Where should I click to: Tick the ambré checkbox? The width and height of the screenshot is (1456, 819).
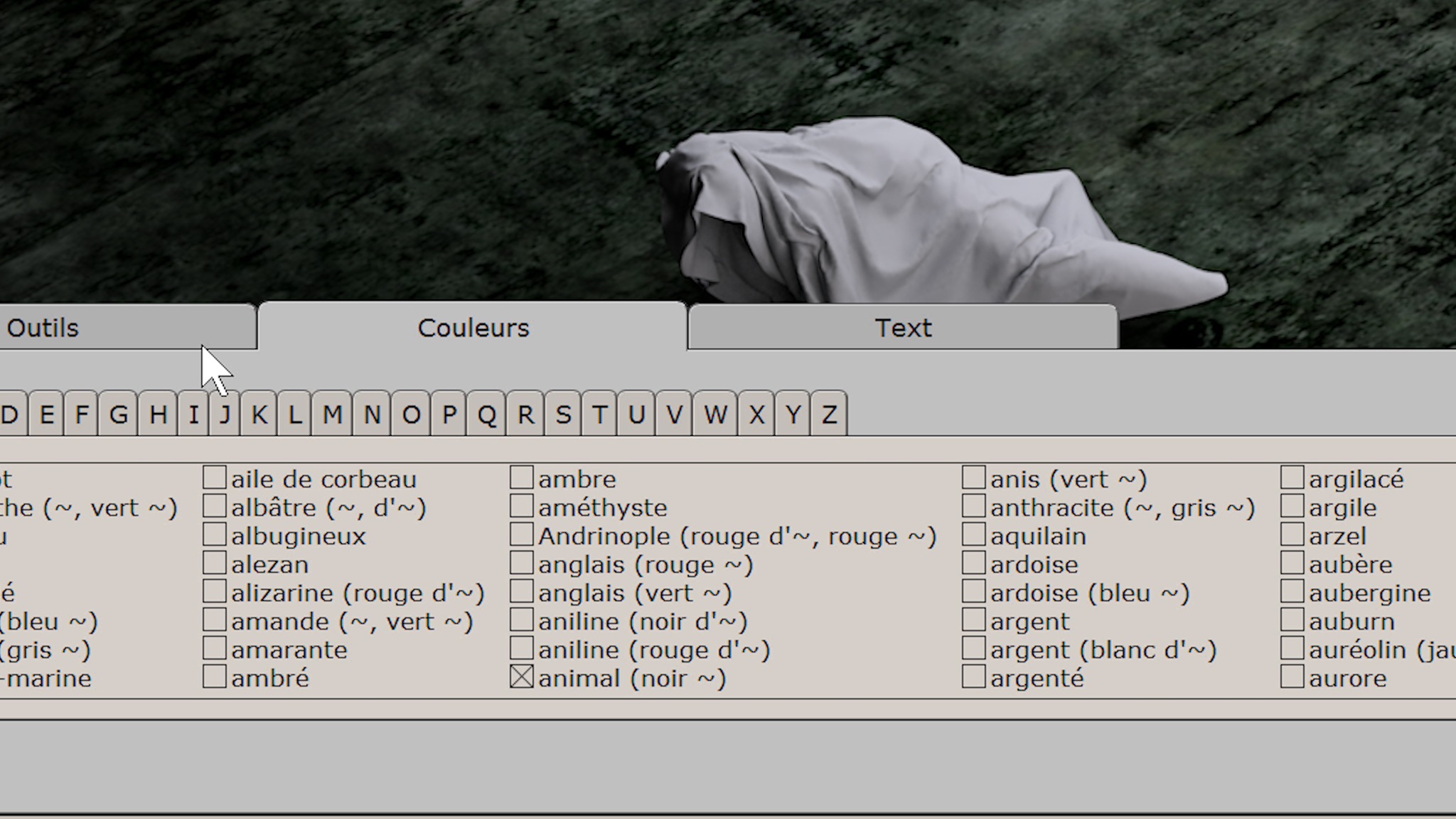tap(215, 678)
